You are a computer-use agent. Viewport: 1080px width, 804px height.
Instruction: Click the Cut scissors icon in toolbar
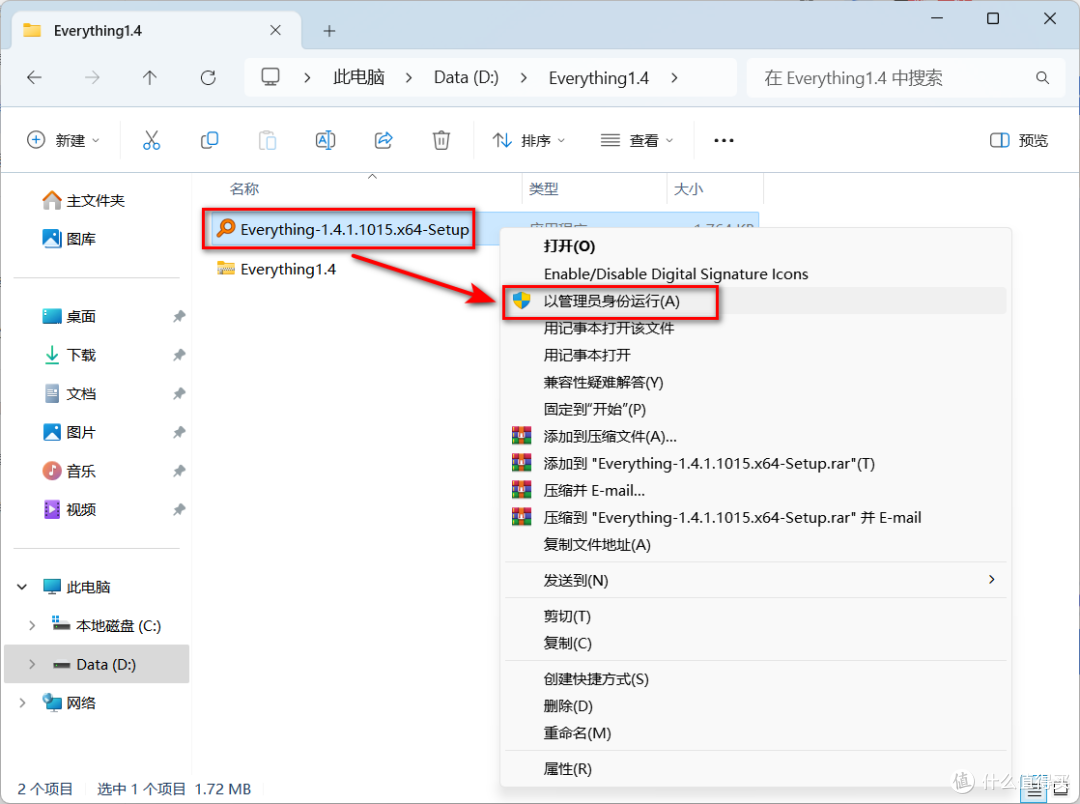point(152,141)
